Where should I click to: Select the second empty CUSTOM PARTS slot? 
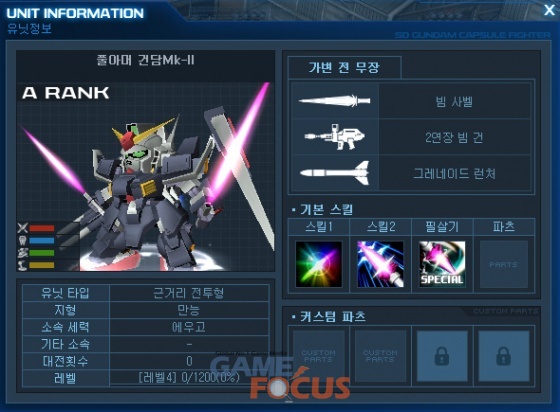tap(380, 356)
